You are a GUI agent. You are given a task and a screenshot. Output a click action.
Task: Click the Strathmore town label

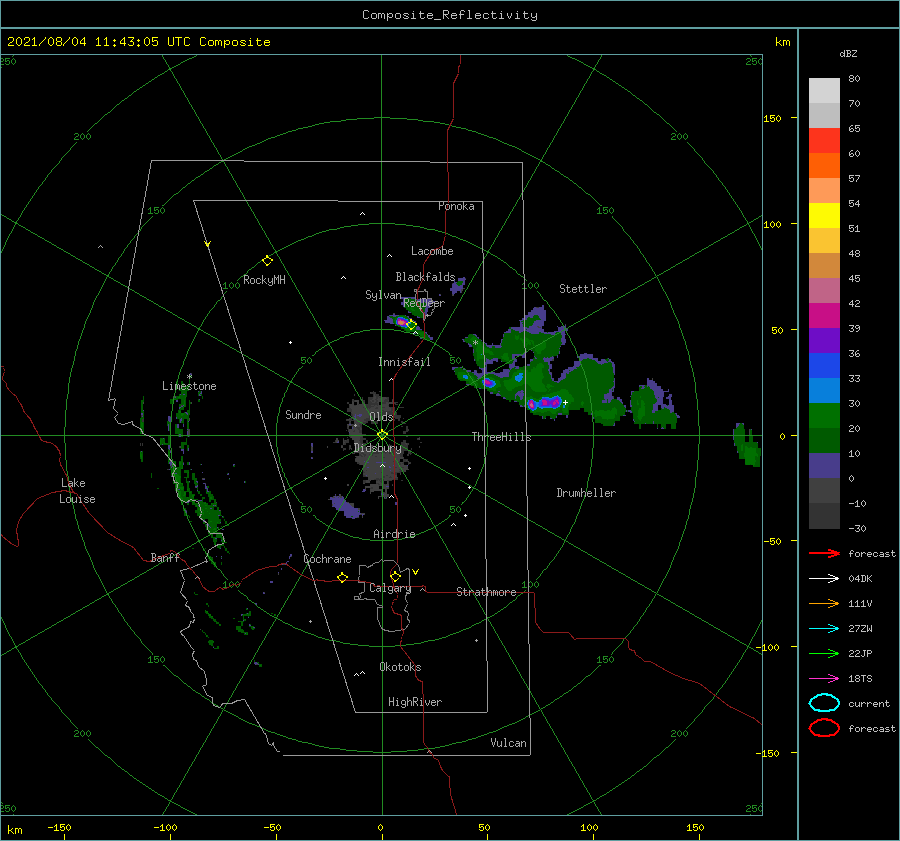point(486,592)
